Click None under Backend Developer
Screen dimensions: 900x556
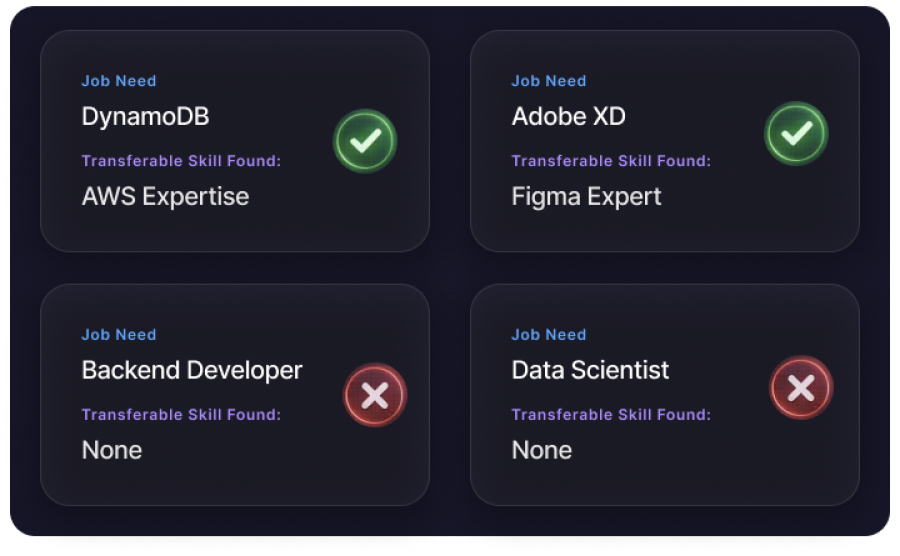(x=112, y=450)
